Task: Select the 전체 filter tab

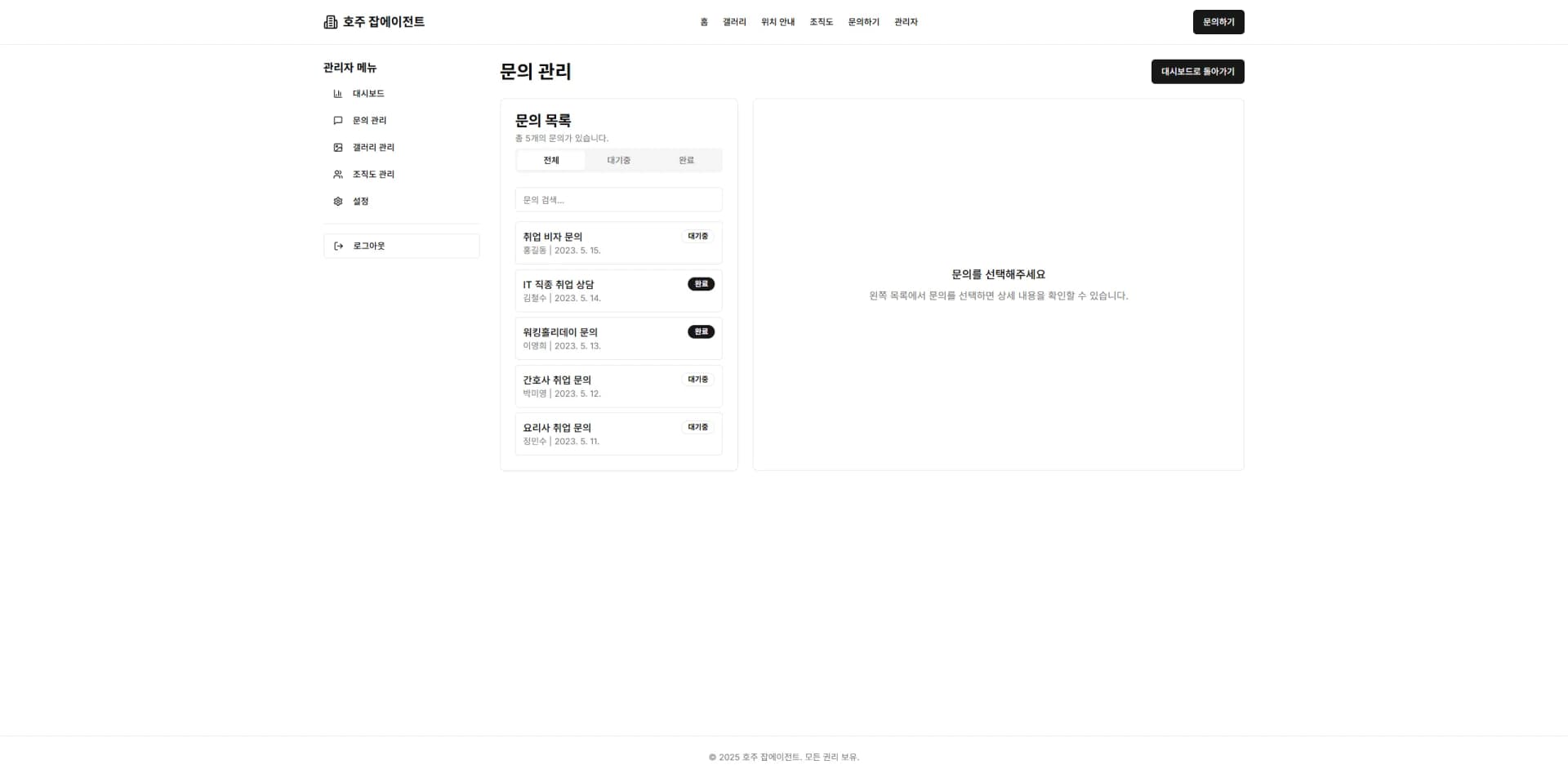Action: [x=551, y=160]
